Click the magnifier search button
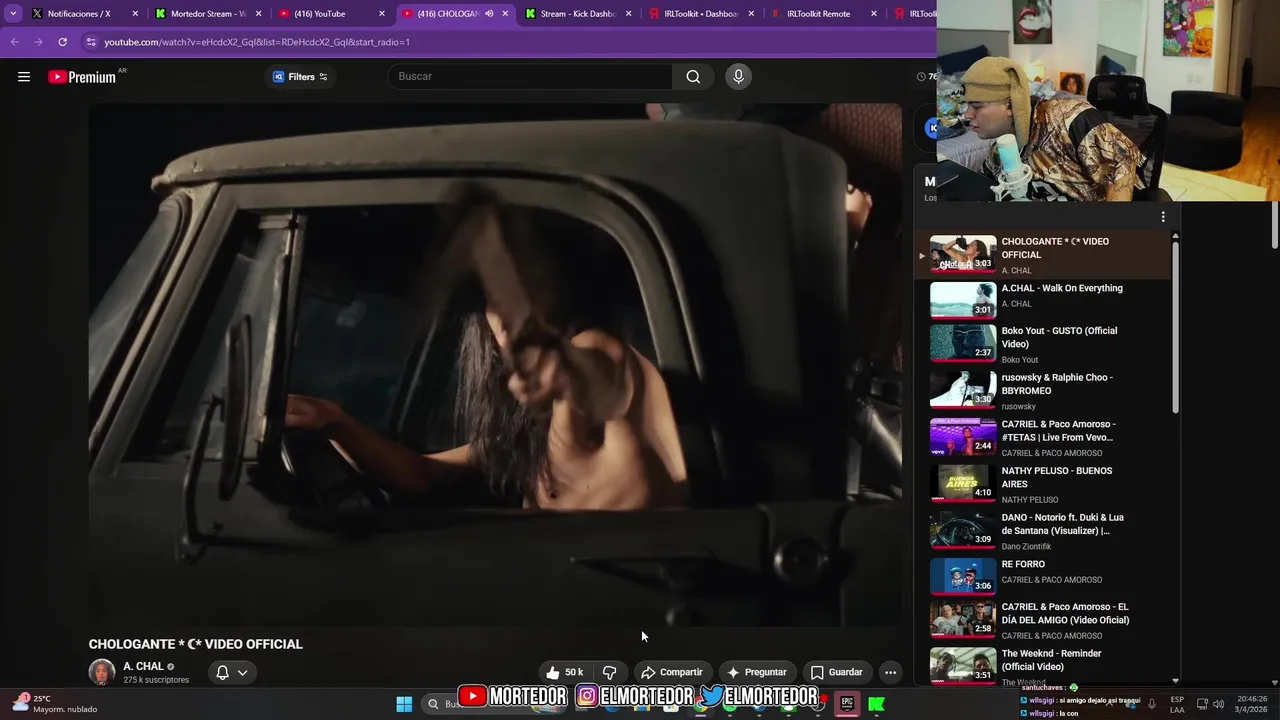The width and height of the screenshot is (1280, 720). pyautogui.click(x=693, y=77)
